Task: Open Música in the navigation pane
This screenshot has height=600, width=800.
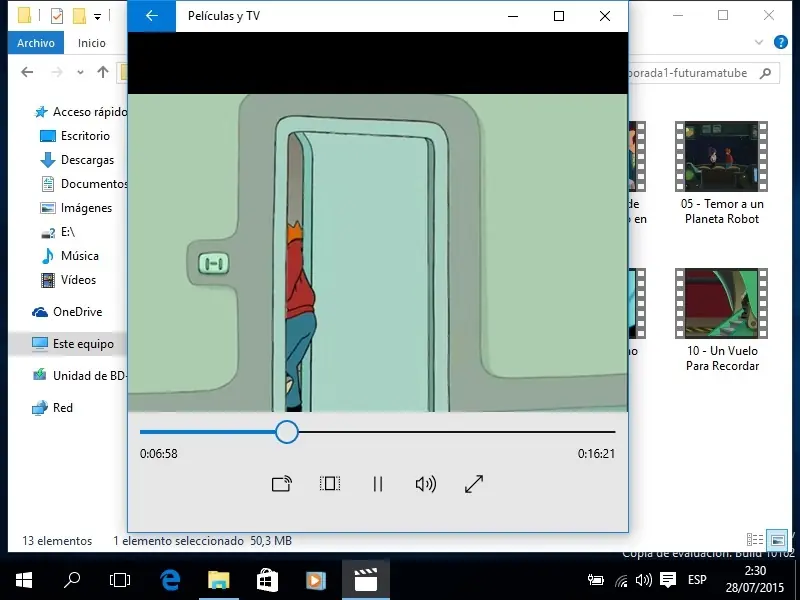Action: [x=69, y=256]
